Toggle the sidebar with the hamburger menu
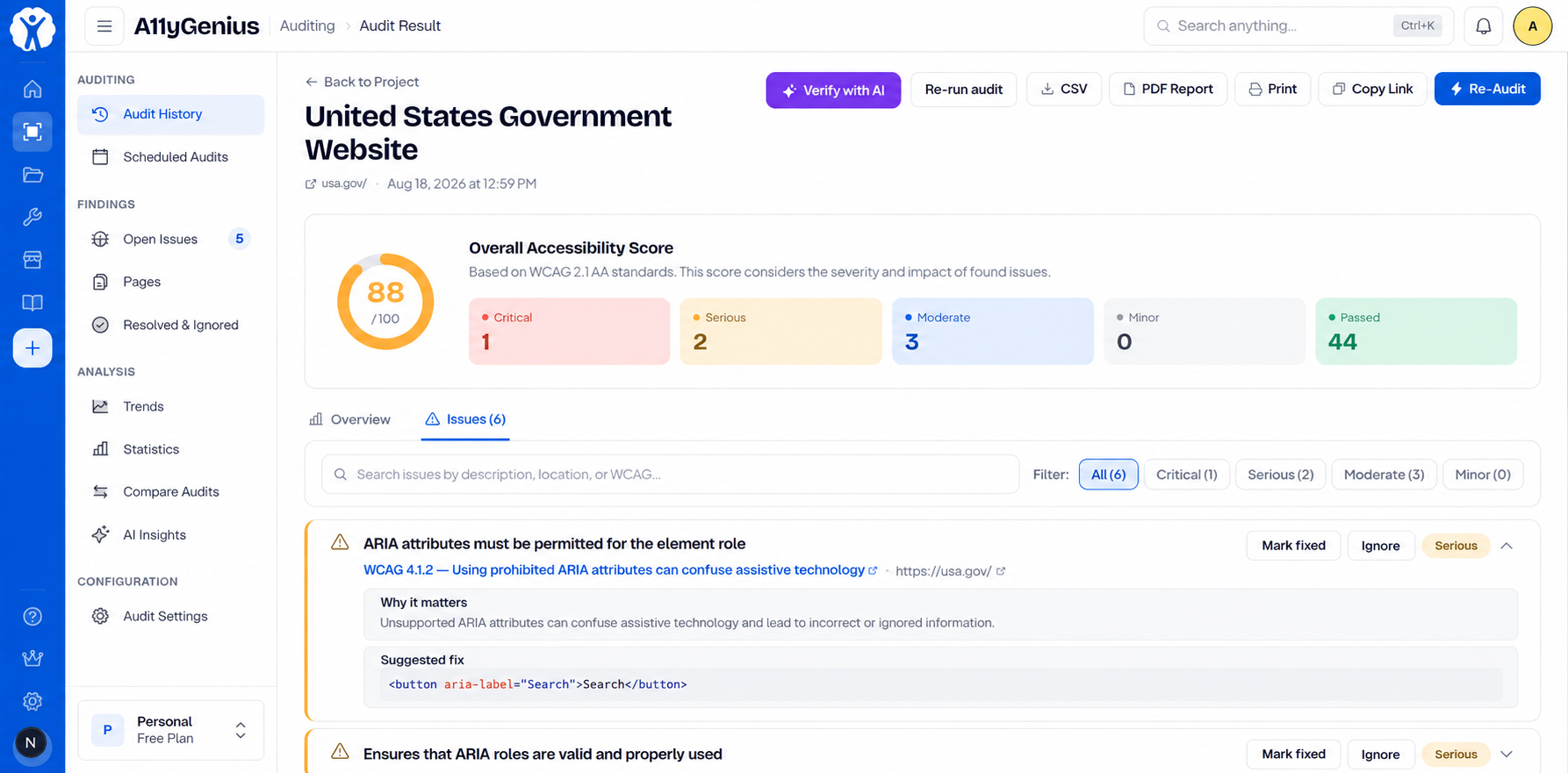This screenshot has width=1568, height=773. [x=104, y=26]
